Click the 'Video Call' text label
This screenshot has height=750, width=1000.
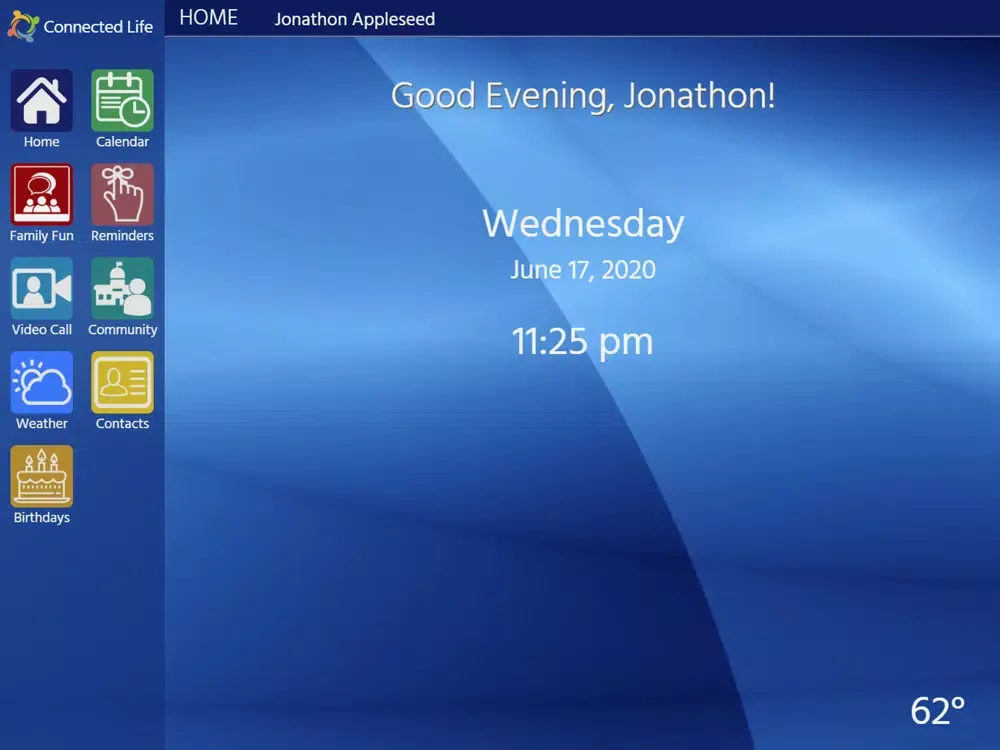[x=42, y=330]
